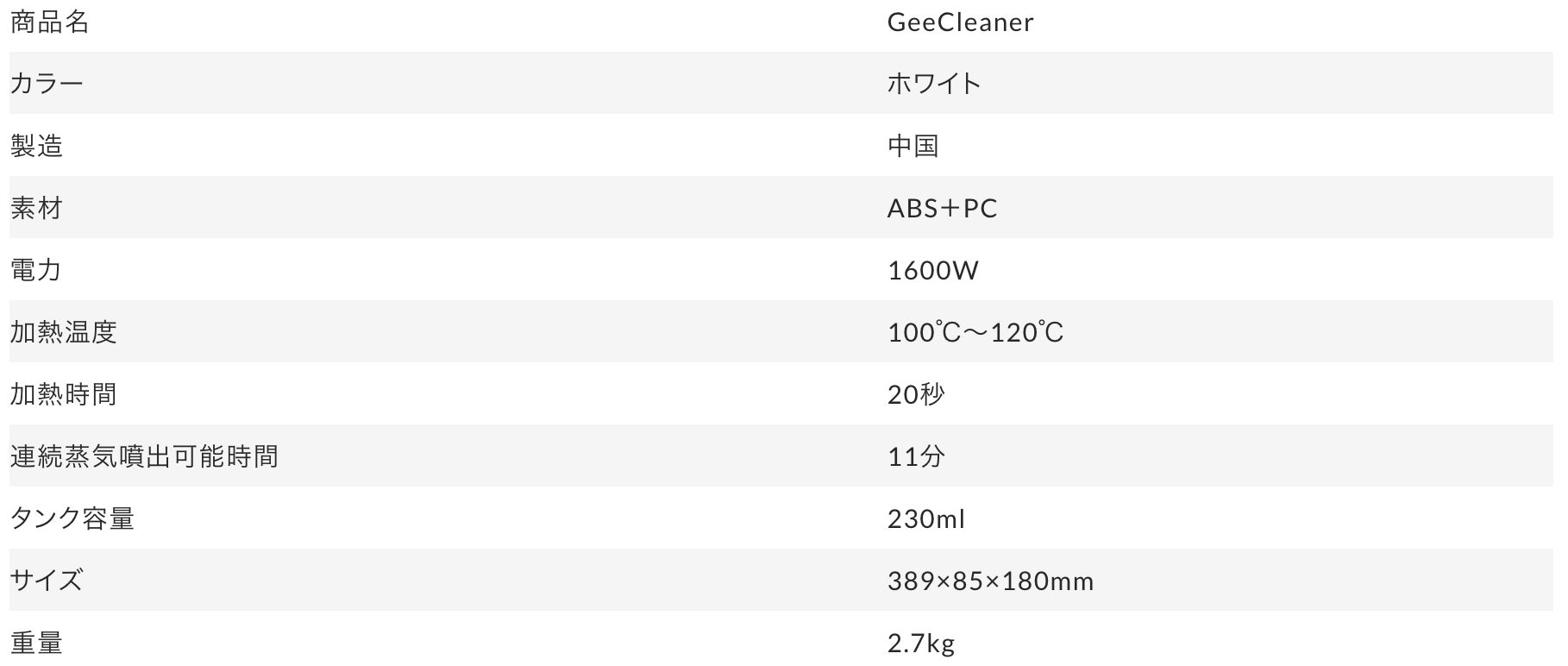Viewport: 1568px width, 666px height.
Task: Select the ABS+PC material value
Action: 942,208
